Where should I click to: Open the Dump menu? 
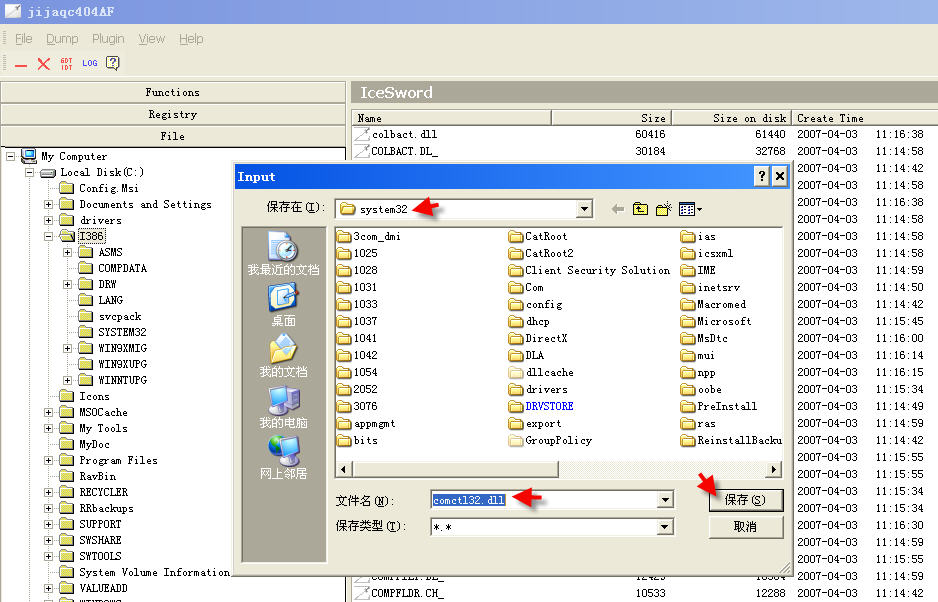coord(62,39)
